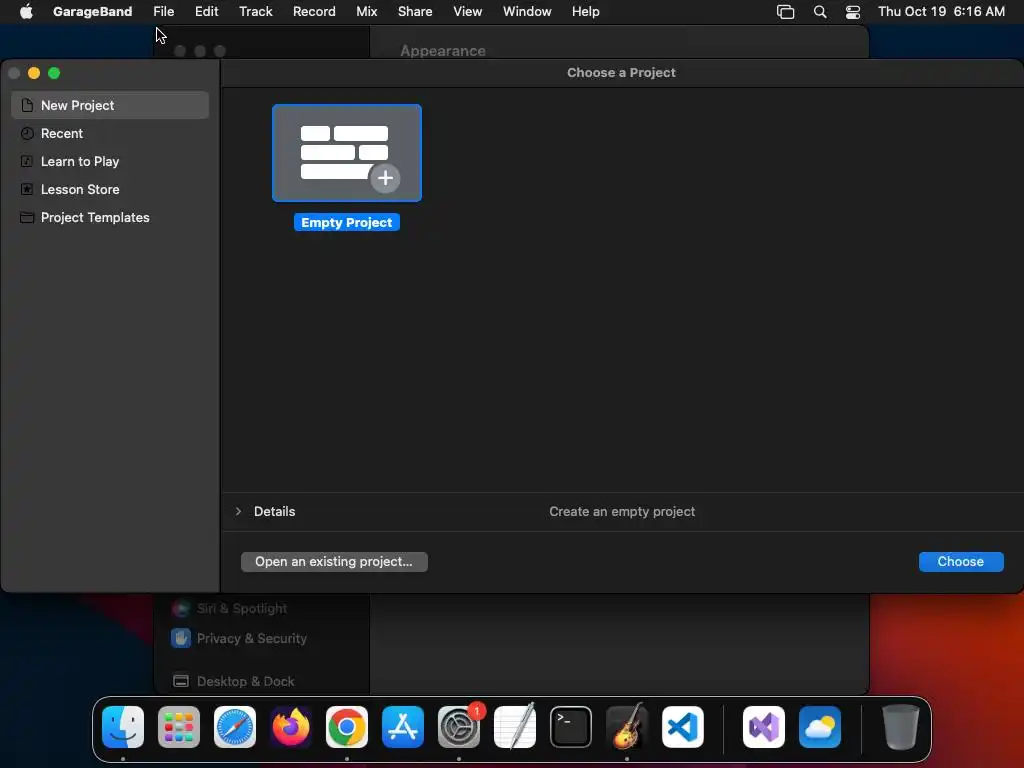Open Visual Studio from the Dock
Screen dimensions: 1024x768
click(x=764, y=727)
